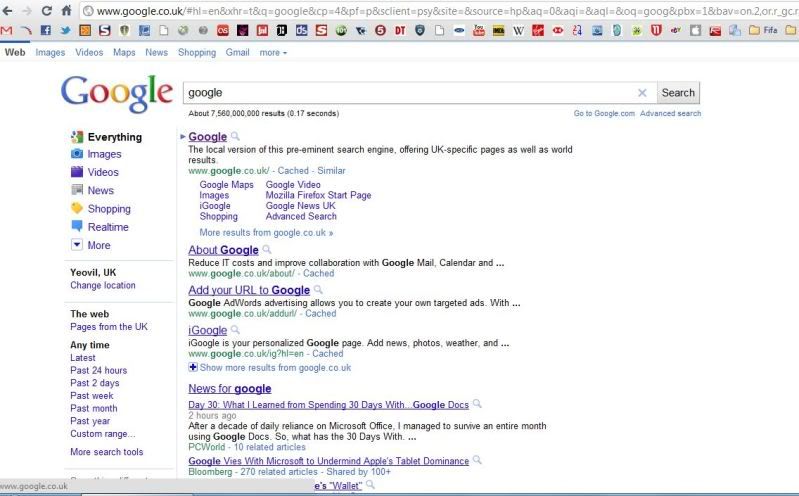Open the IMDb bookmark icon

pyautogui.click(x=498, y=31)
